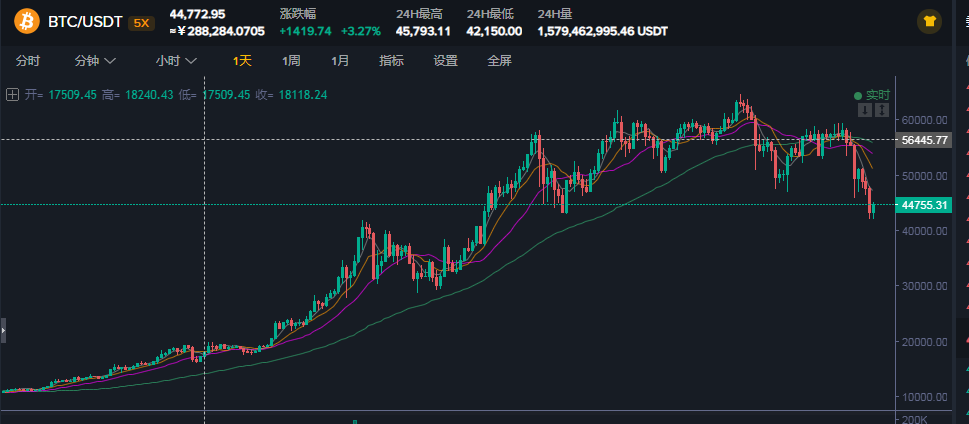Click the 10000.00 price axis label

pos(925,397)
